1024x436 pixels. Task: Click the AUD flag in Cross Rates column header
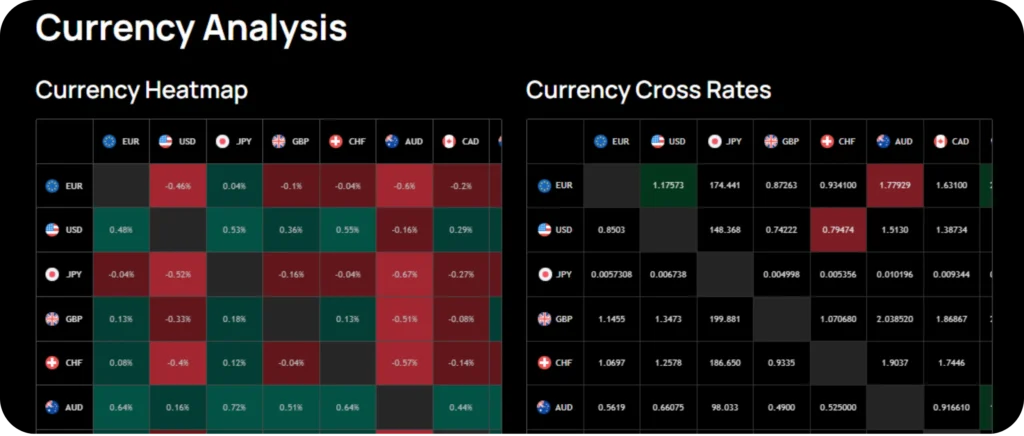click(884, 142)
